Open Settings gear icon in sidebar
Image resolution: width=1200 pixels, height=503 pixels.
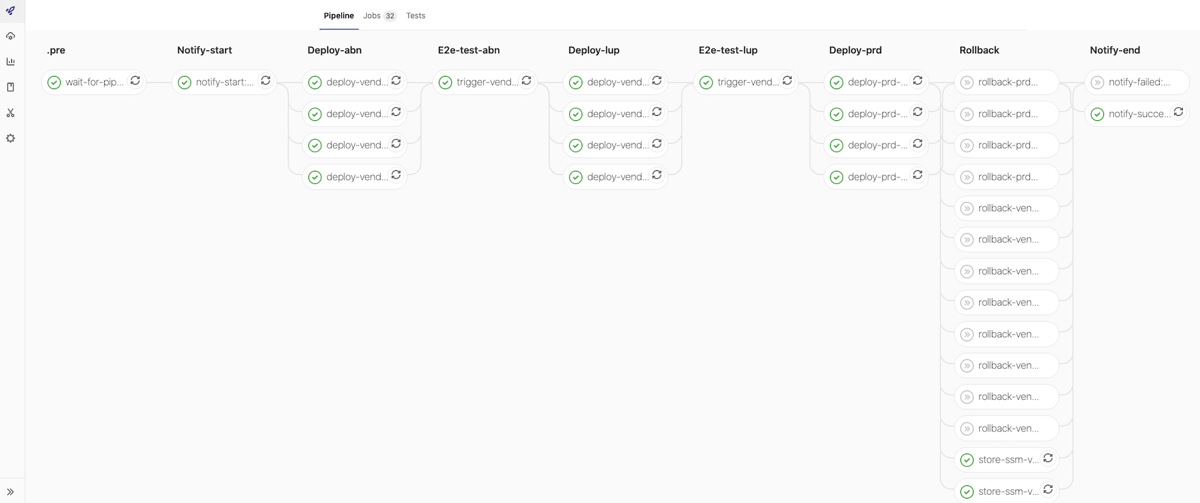pyautogui.click(x=10, y=138)
